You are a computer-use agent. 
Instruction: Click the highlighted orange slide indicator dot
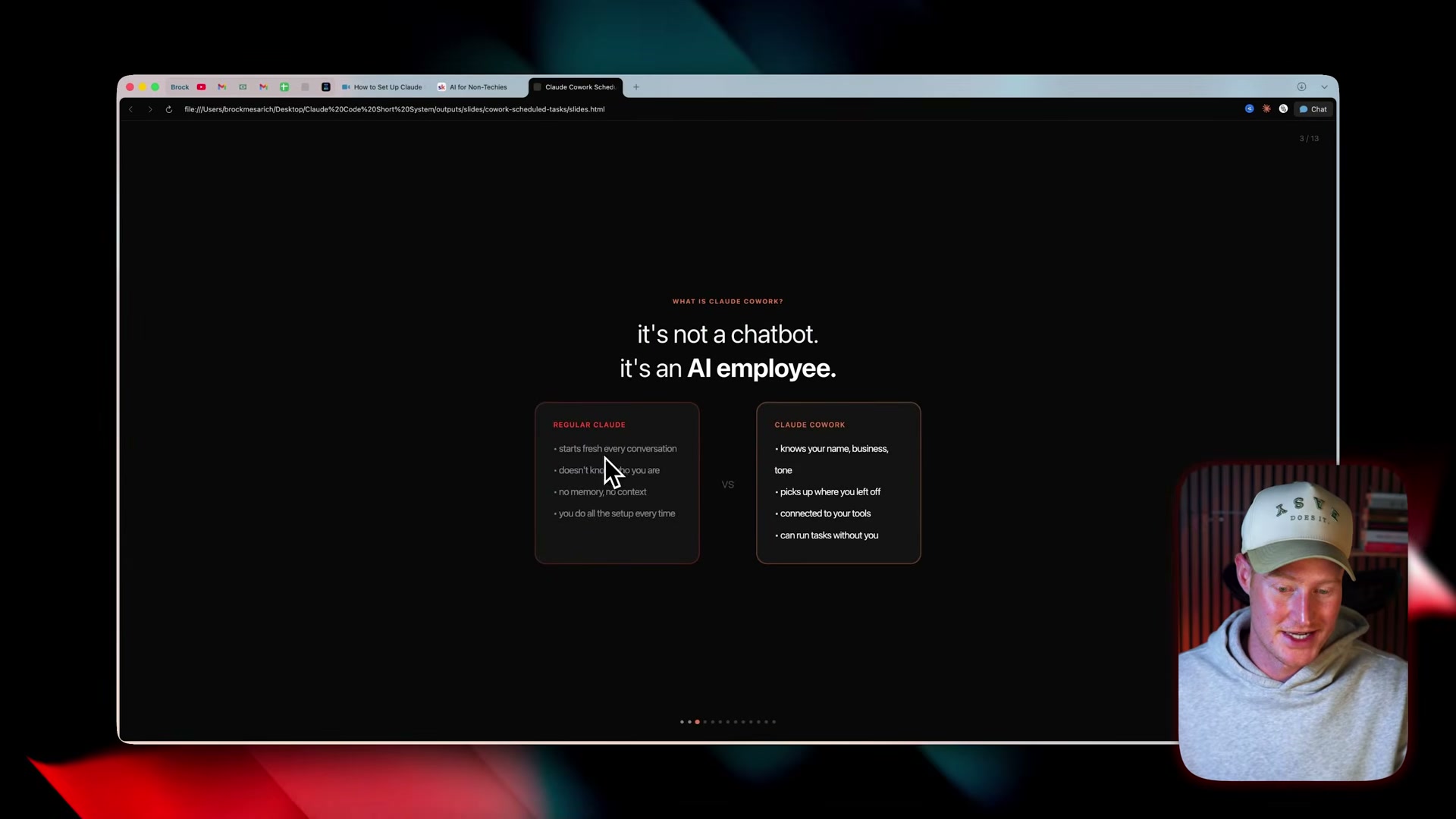click(x=697, y=722)
